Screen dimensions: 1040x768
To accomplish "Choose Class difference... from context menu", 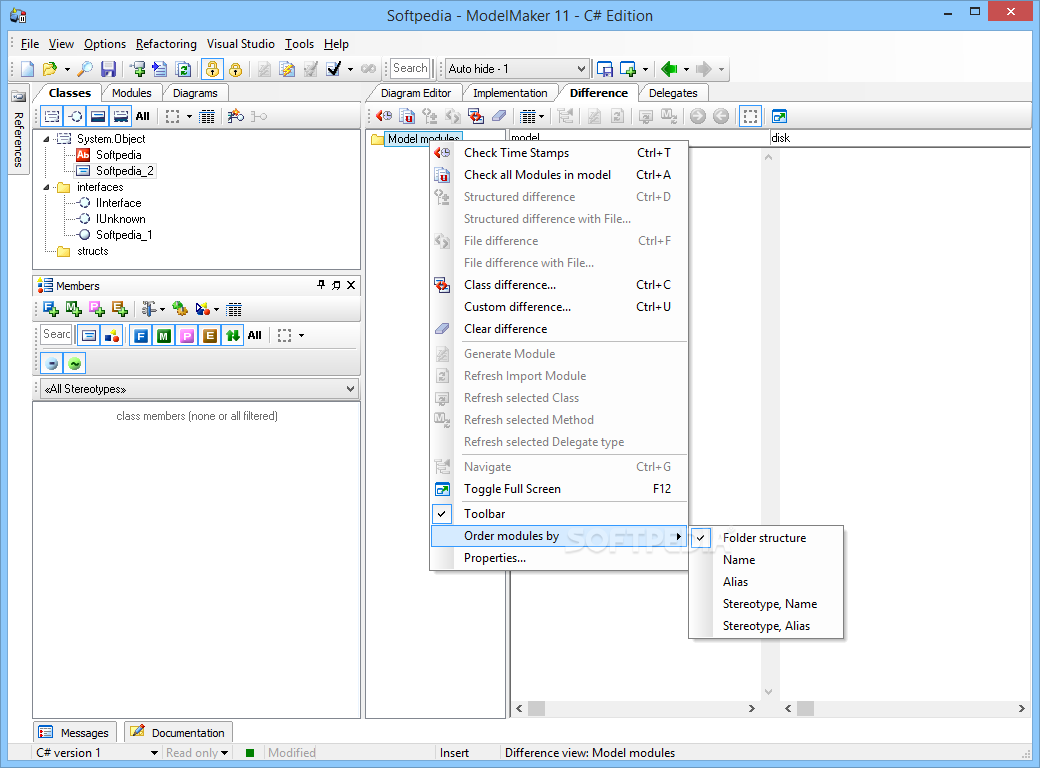I will [x=558, y=285].
